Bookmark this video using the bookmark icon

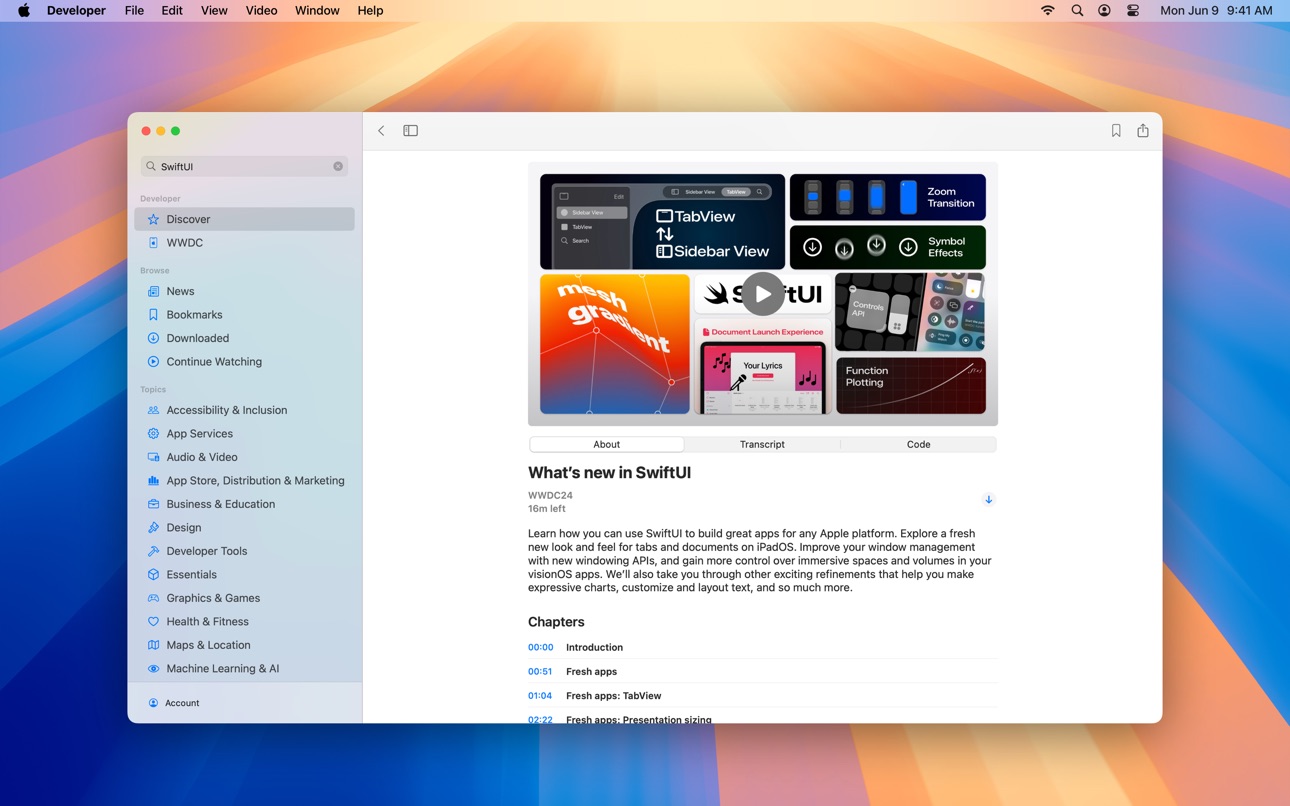pyautogui.click(x=1116, y=131)
